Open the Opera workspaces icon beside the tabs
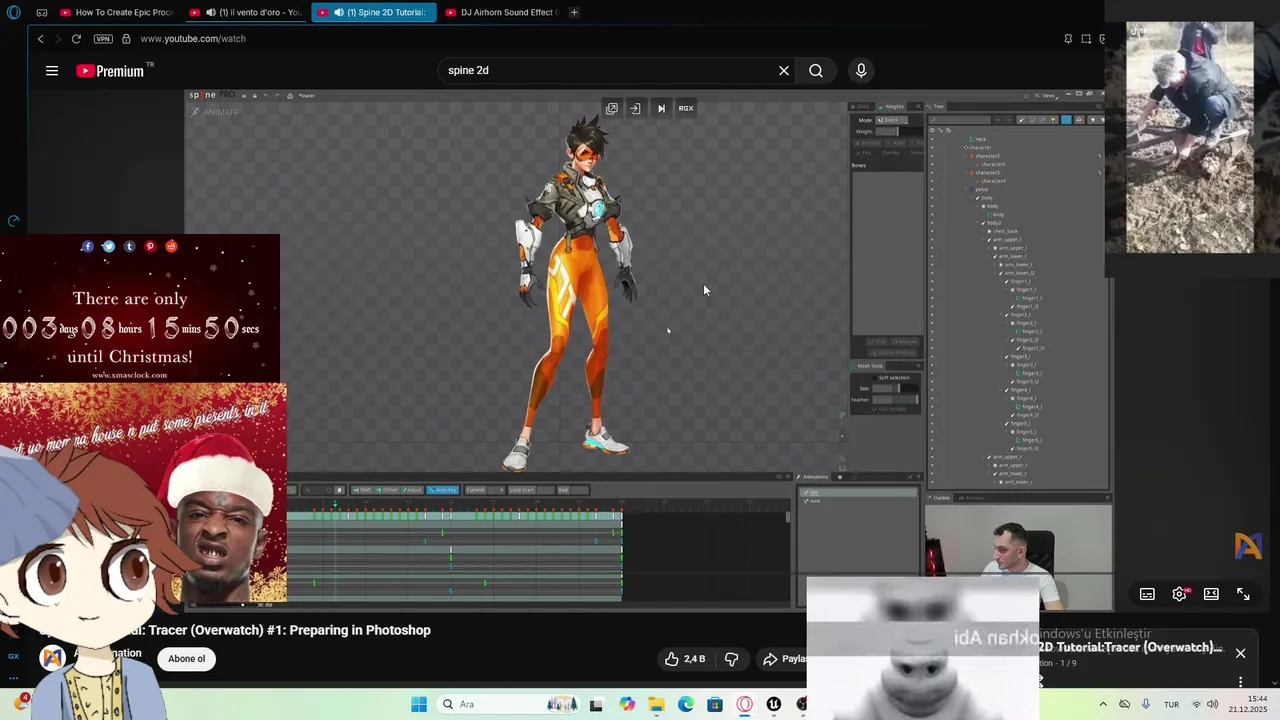The height and width of the screenshot is (720, 1280). pos(42,12)
